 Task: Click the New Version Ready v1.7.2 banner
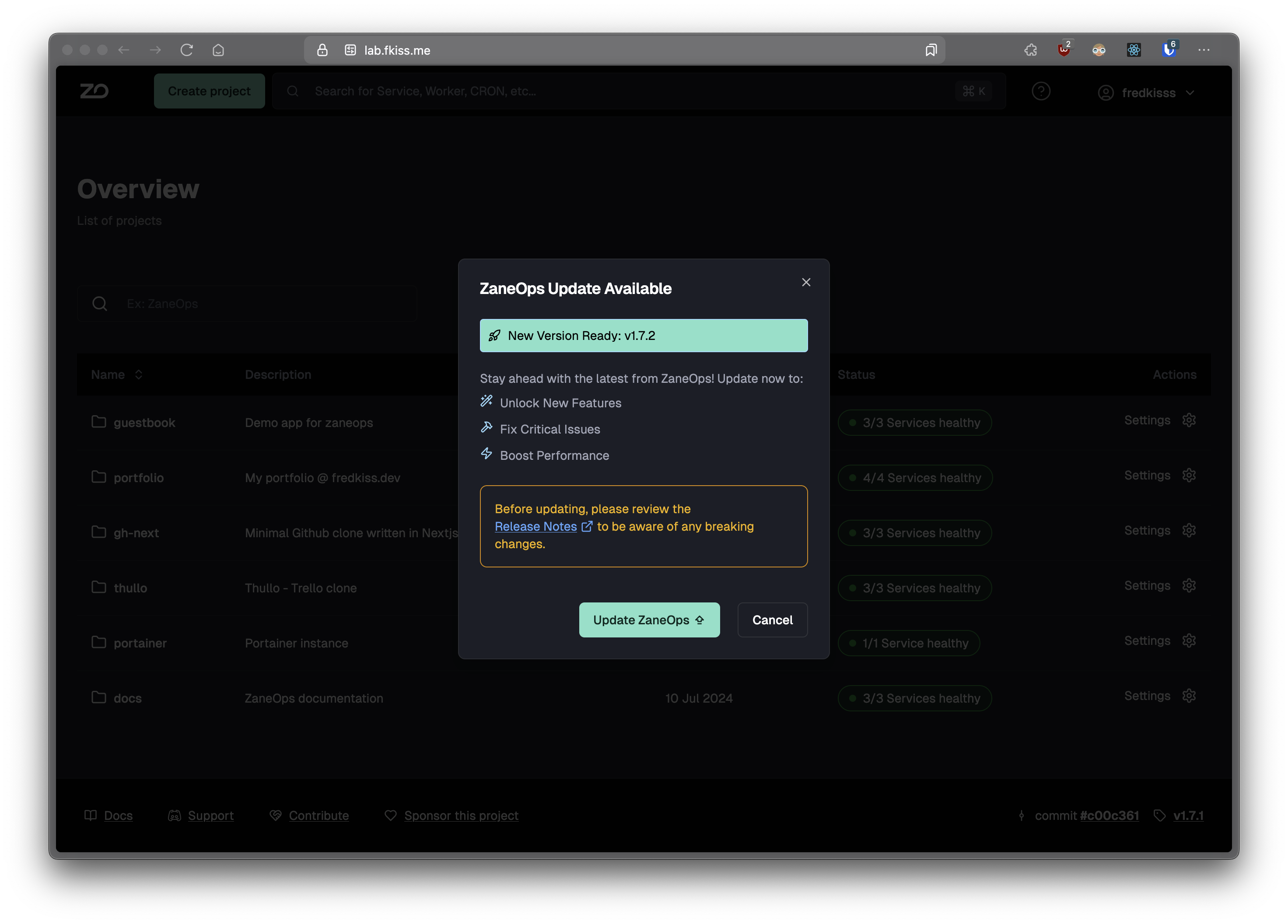[644, 336]
